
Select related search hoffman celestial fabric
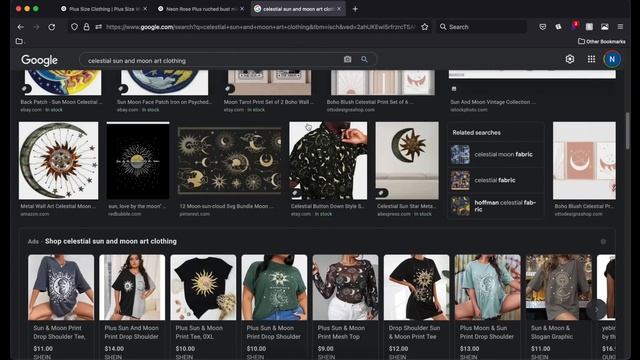(496, 205)
